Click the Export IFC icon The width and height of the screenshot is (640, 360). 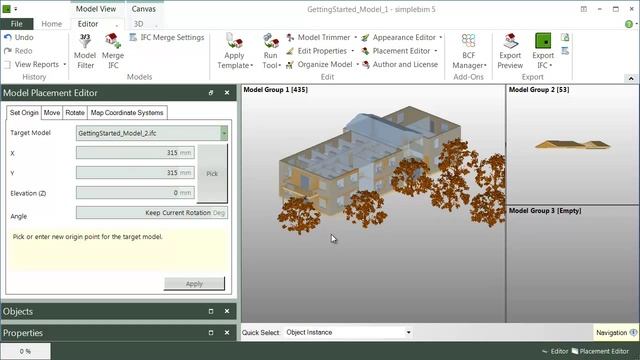[x=543, y=41]
